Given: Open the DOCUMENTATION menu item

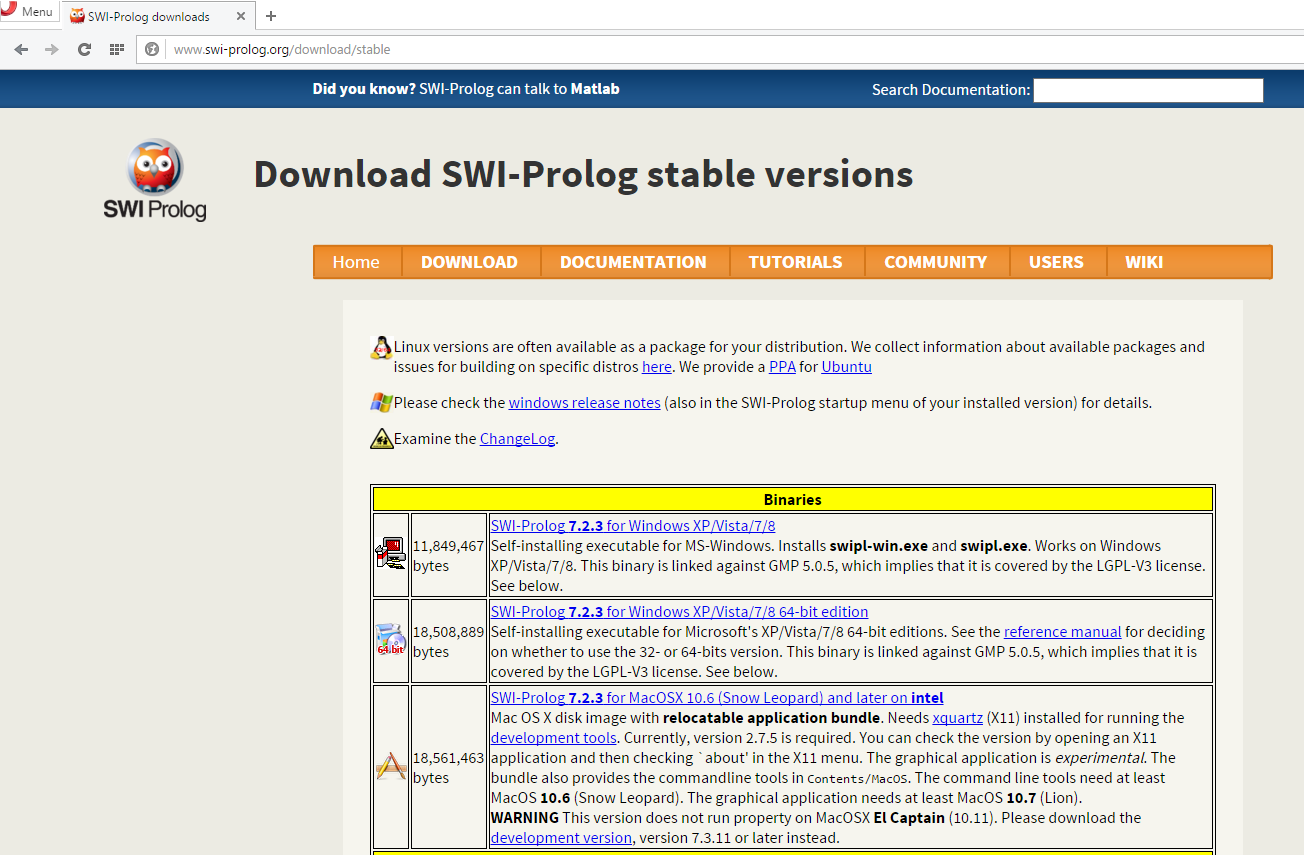Looking at the screenshot, I should click(x=633, y=262).
